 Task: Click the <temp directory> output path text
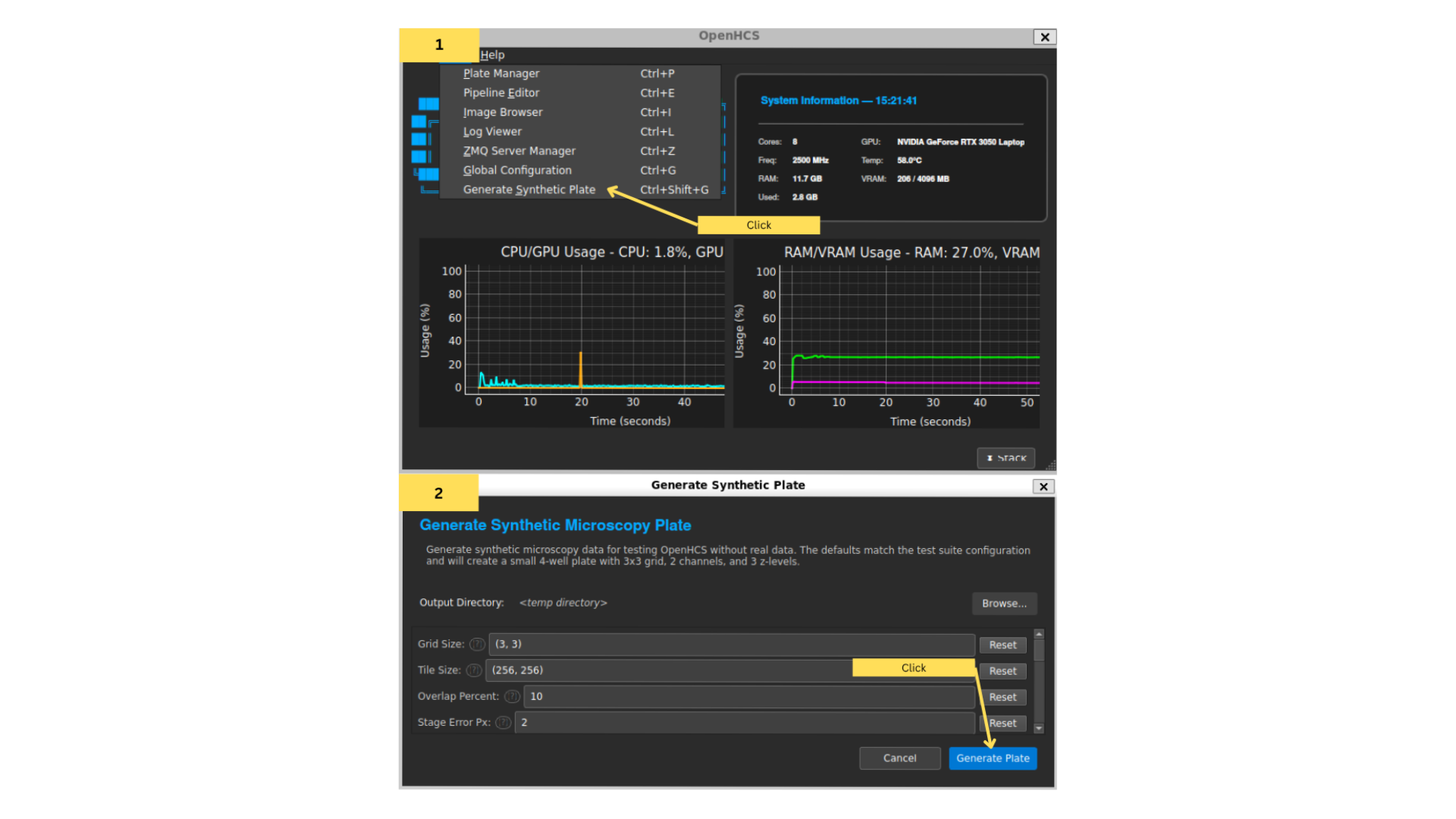pos(563,603)
